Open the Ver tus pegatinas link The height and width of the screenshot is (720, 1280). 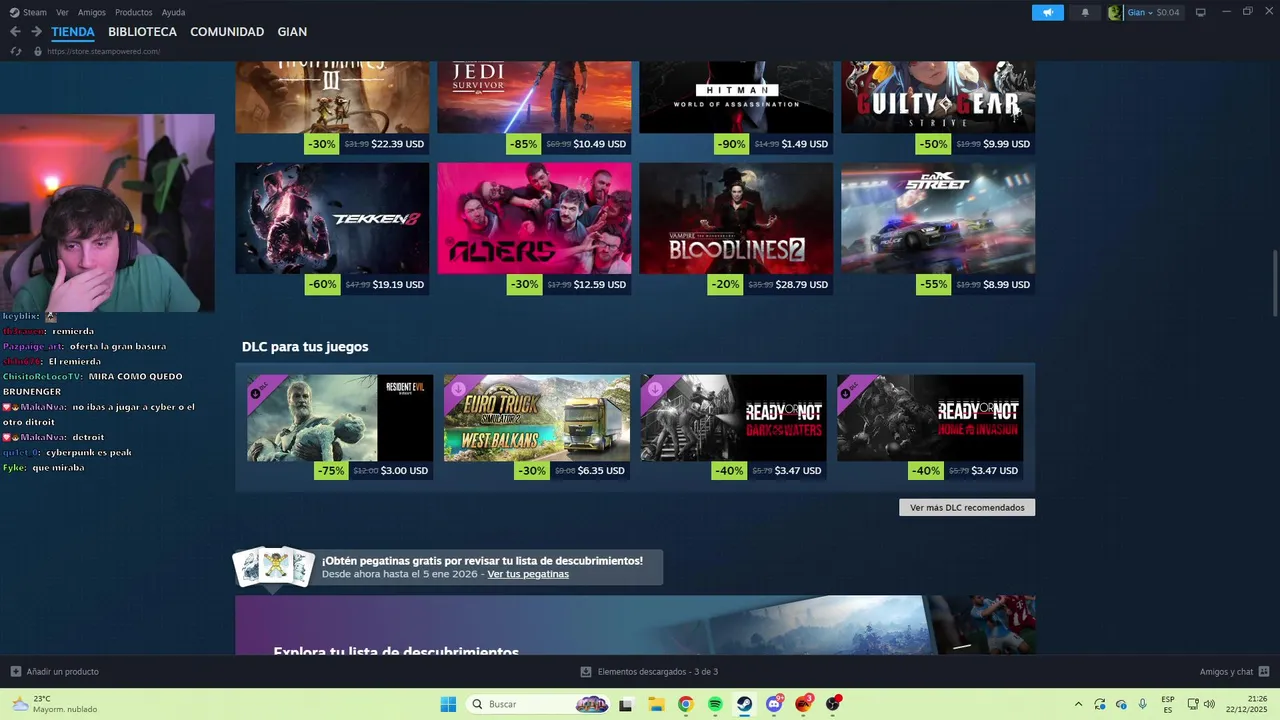tap(528, 574)
